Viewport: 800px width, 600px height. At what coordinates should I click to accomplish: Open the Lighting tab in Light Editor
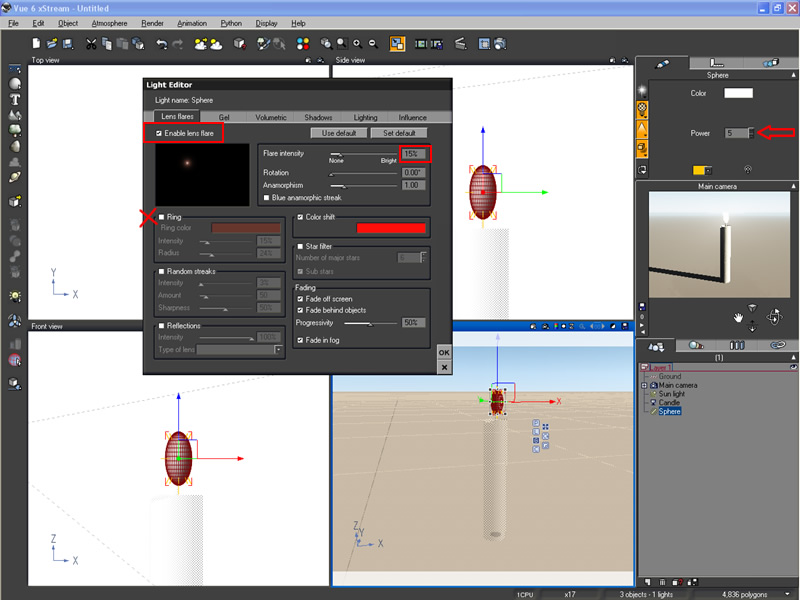[365, 117]
